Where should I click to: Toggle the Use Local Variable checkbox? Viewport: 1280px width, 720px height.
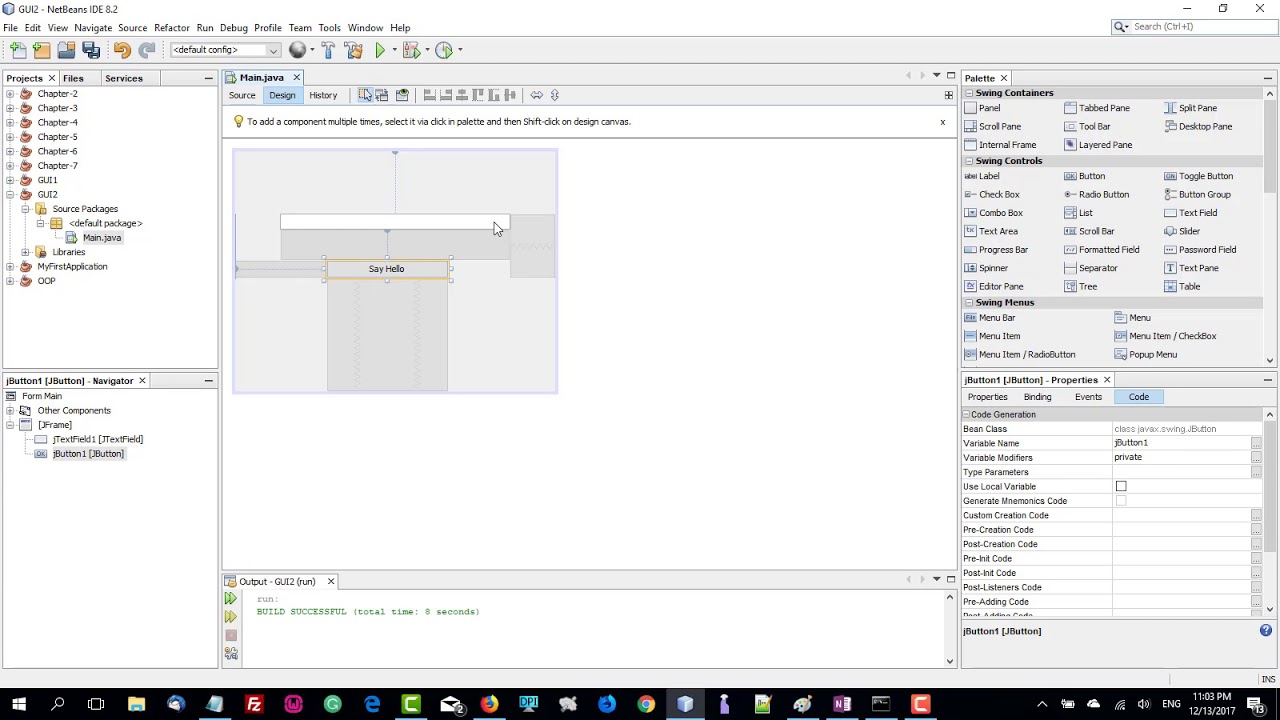click(x=1121, y=486)
